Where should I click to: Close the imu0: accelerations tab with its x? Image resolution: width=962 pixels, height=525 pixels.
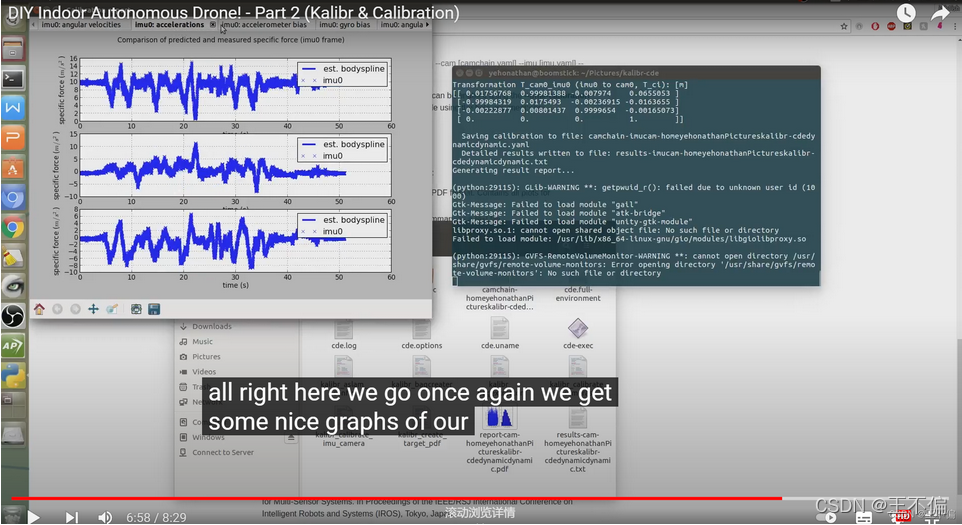click(213, 25)
